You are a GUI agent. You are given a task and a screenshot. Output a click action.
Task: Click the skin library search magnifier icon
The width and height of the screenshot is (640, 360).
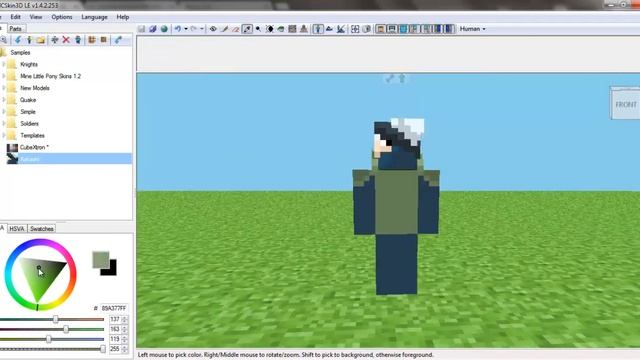tap(4, 40)
